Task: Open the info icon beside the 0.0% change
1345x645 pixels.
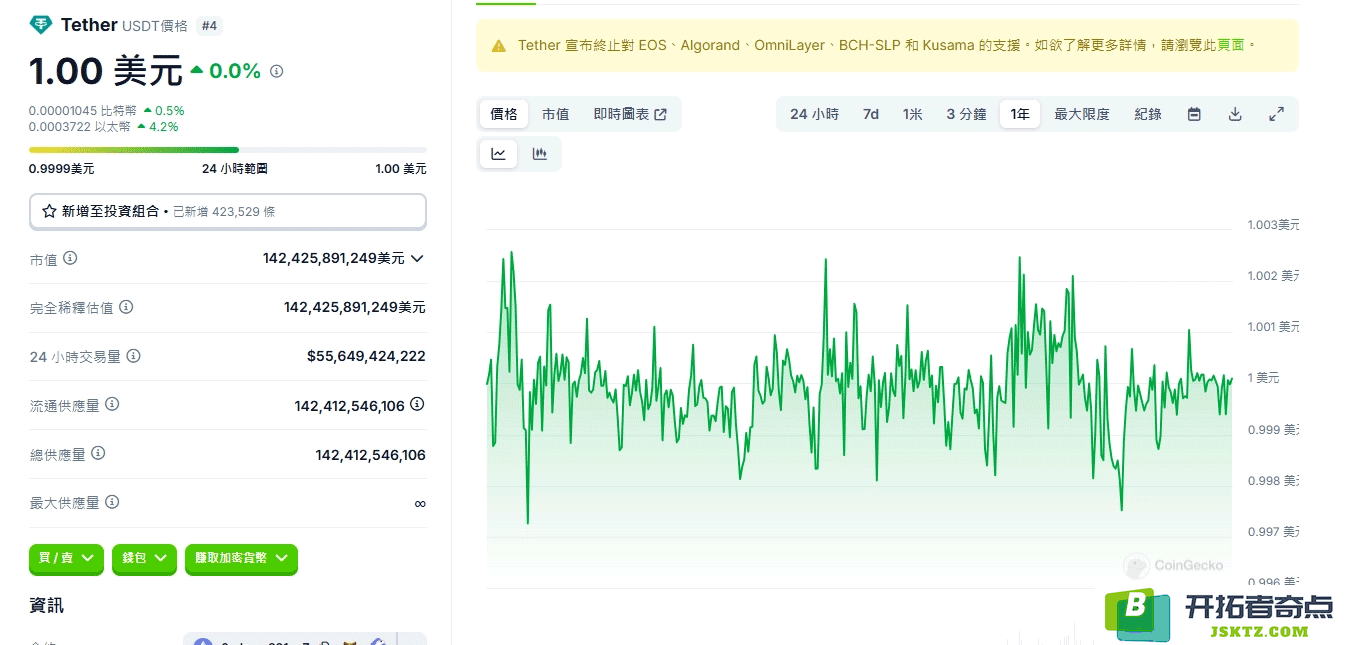Action: [x=277, y=71]
